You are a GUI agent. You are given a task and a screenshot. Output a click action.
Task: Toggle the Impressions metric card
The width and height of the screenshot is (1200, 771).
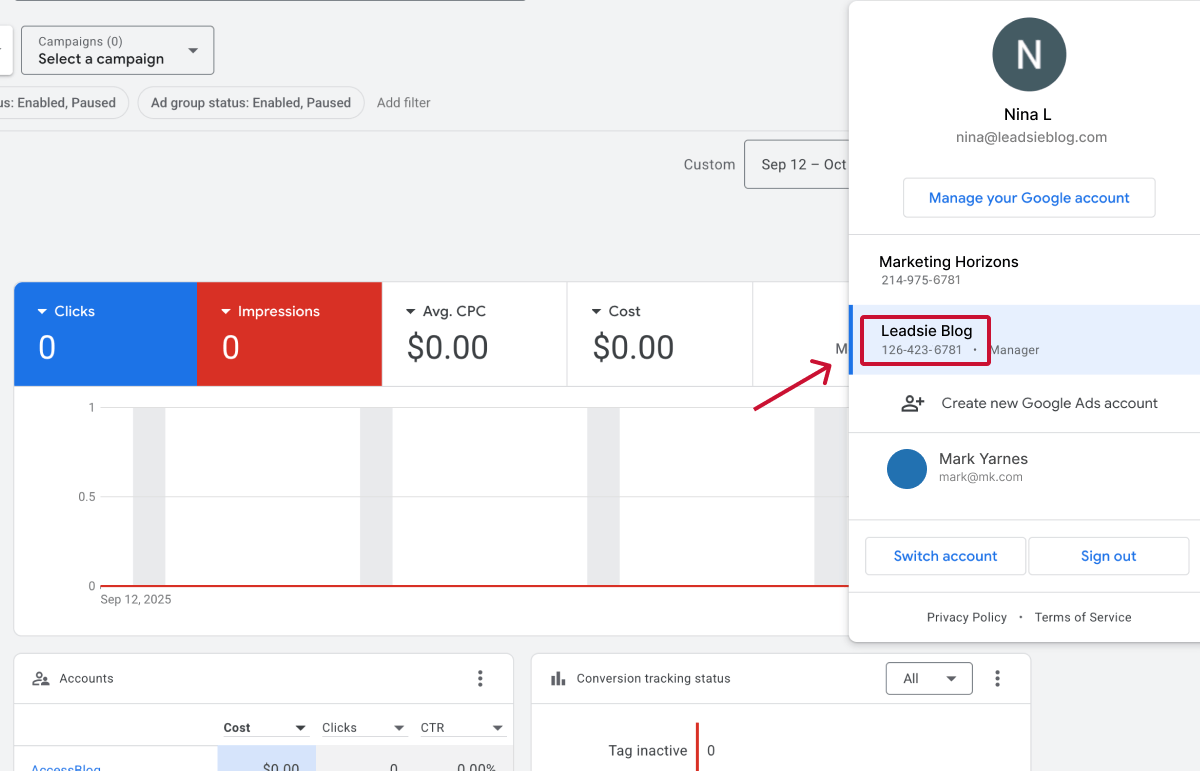(289, 333)
